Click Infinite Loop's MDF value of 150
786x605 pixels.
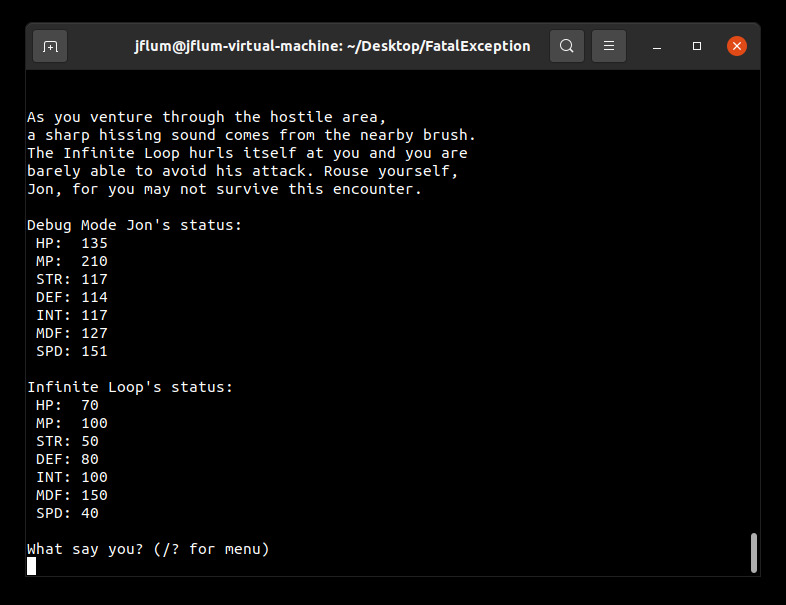(94, 495)
